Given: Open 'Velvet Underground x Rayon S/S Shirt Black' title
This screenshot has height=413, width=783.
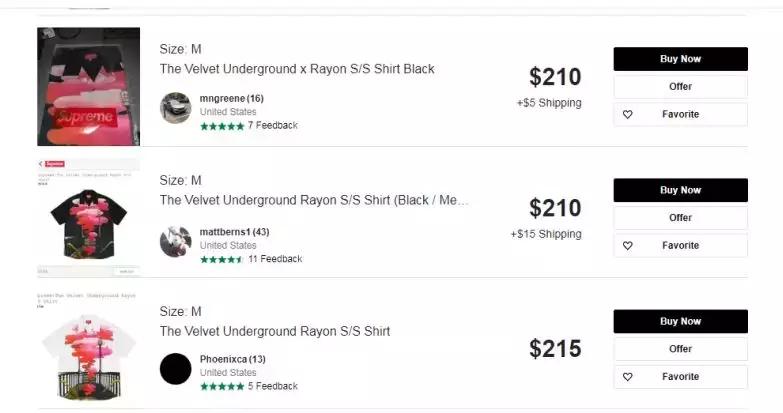Looking at the screenshot, I should (x=297, y=69).
